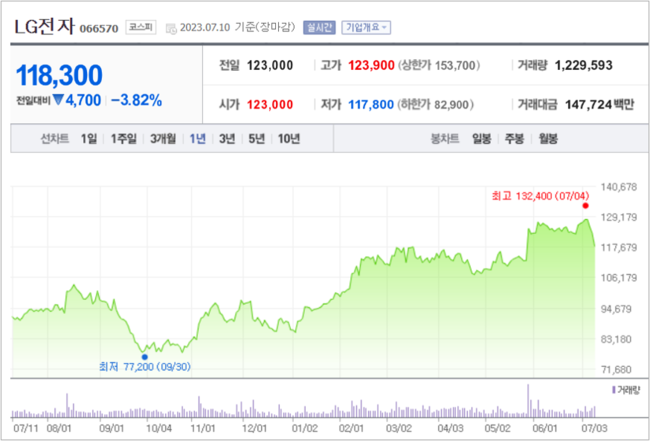Click the 선차트 section label

coord(54,139)
